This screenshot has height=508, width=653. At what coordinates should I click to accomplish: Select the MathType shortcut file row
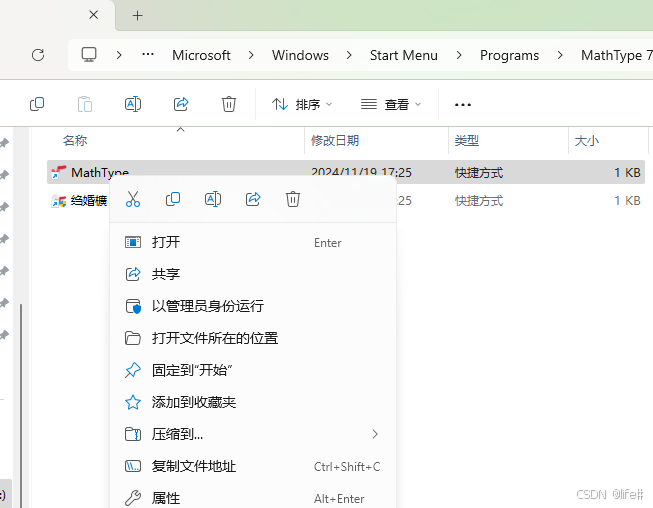click(346, 172)
